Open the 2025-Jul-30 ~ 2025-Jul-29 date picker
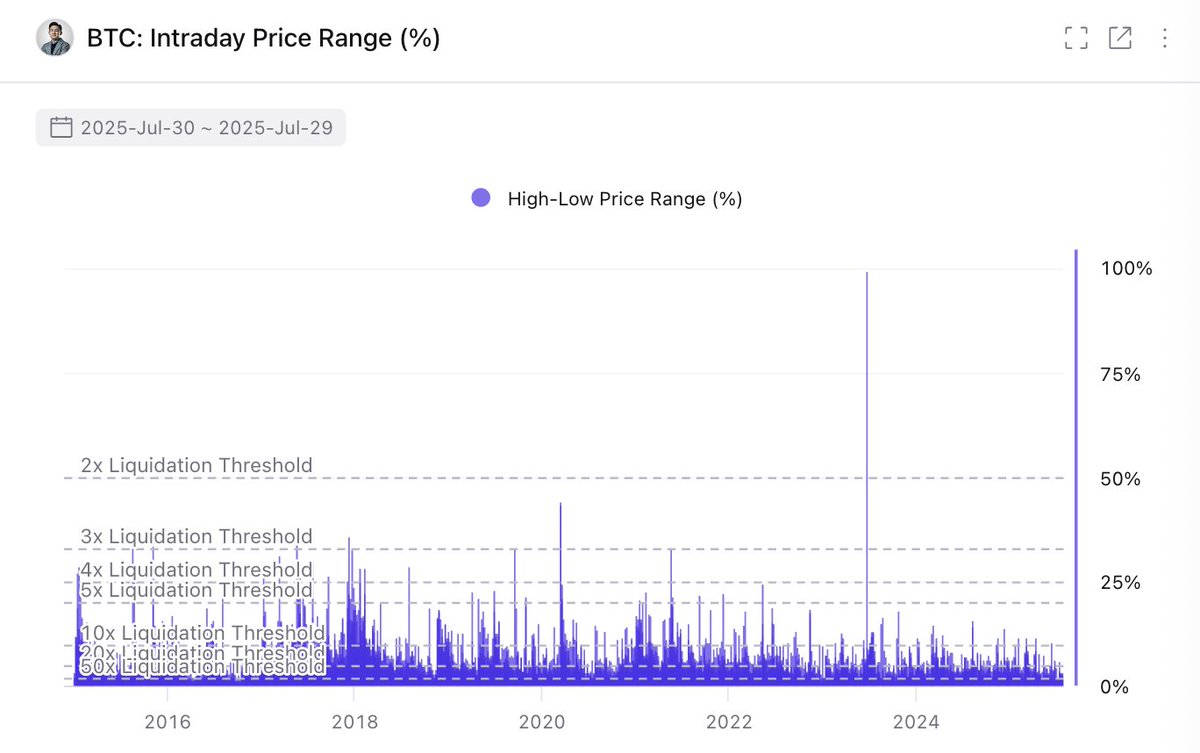 [191, 127]
